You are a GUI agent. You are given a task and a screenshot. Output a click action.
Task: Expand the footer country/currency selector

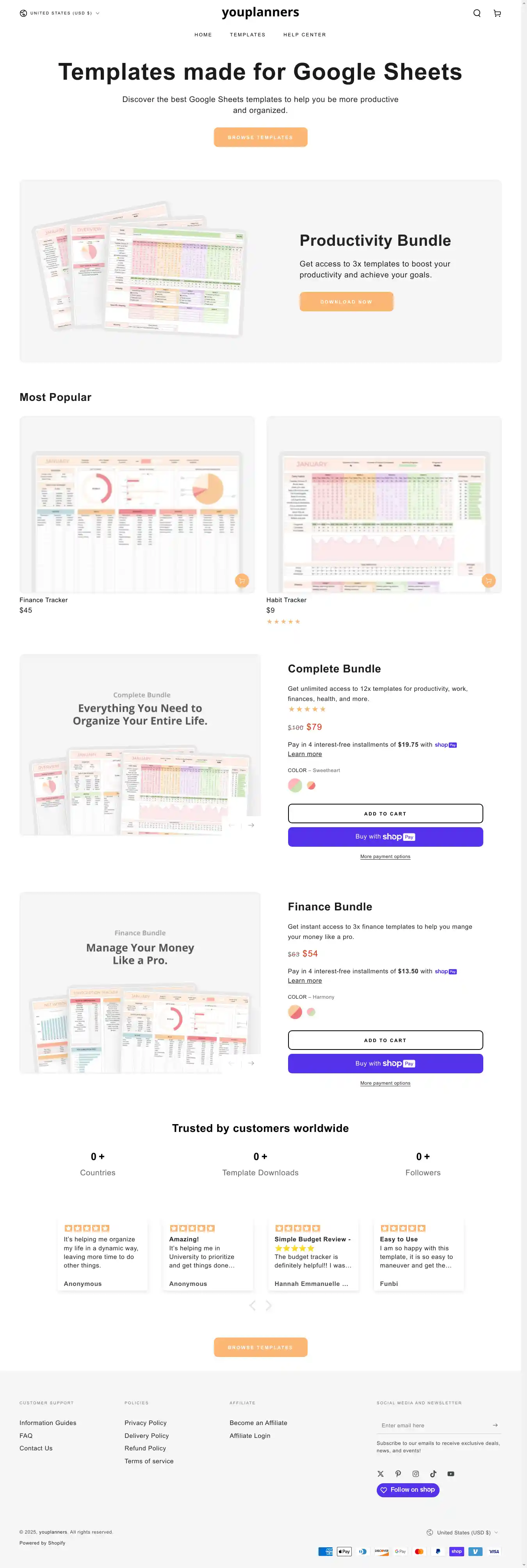point(463,1532)
